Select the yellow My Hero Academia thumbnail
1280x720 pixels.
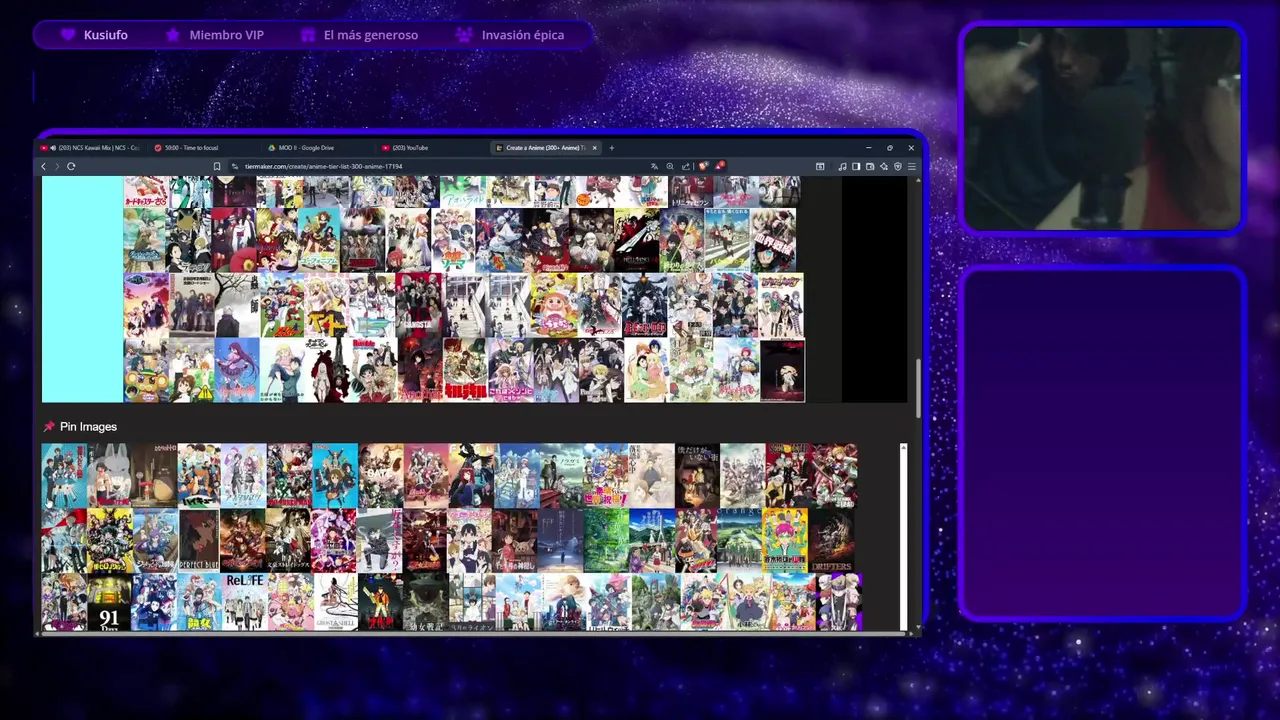tap(110, 540)
